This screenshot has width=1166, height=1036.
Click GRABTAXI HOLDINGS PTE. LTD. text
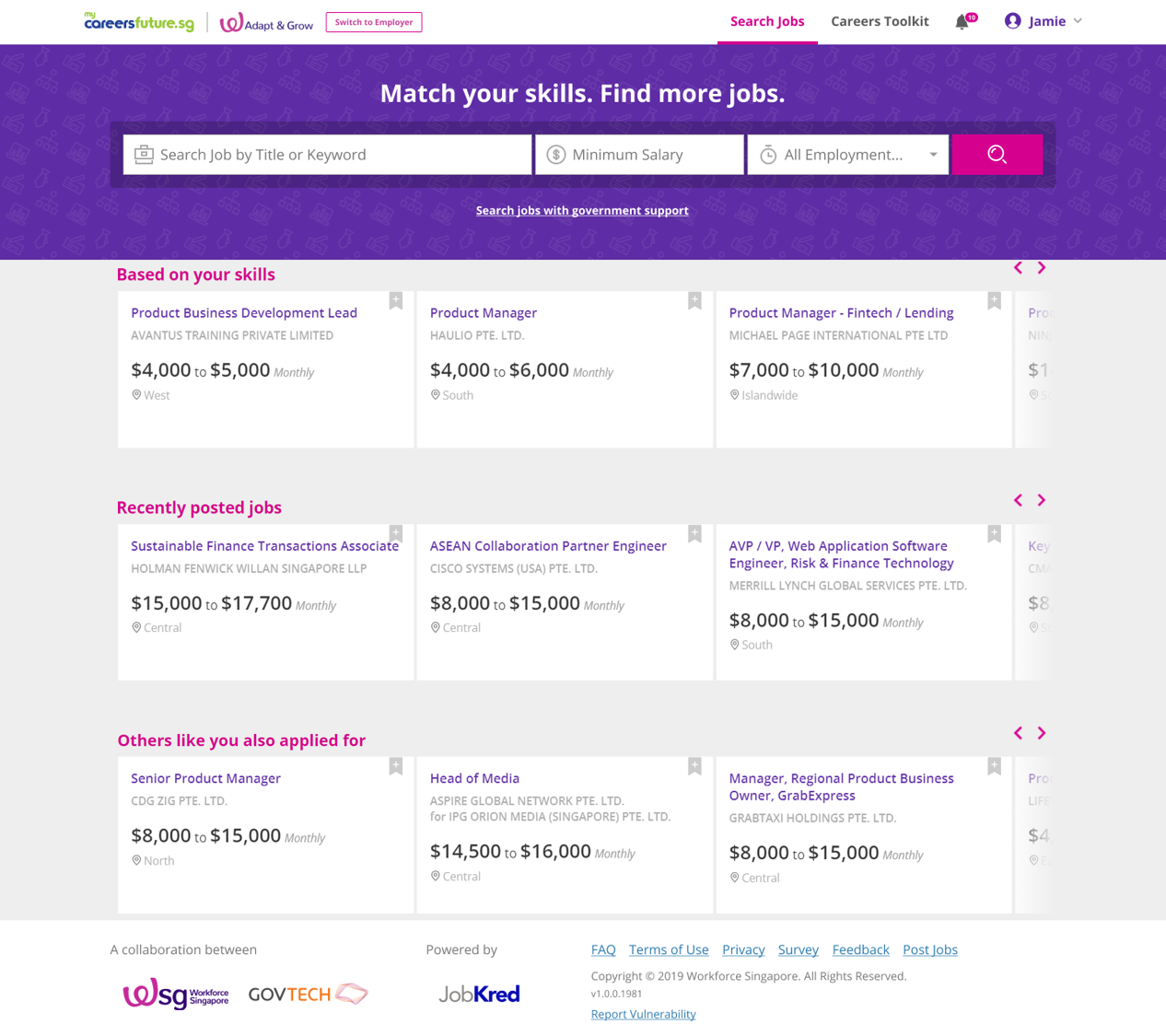click(x=812, y=818)
